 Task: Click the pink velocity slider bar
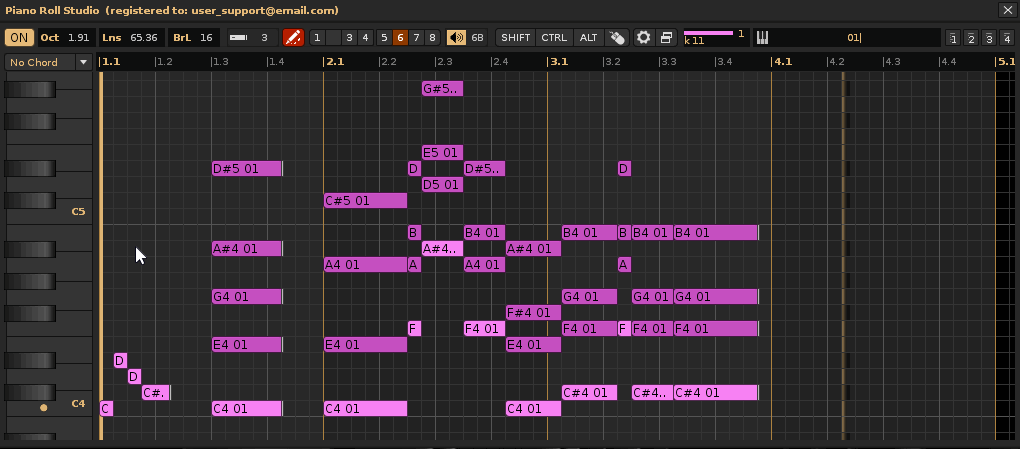[708, 33]
